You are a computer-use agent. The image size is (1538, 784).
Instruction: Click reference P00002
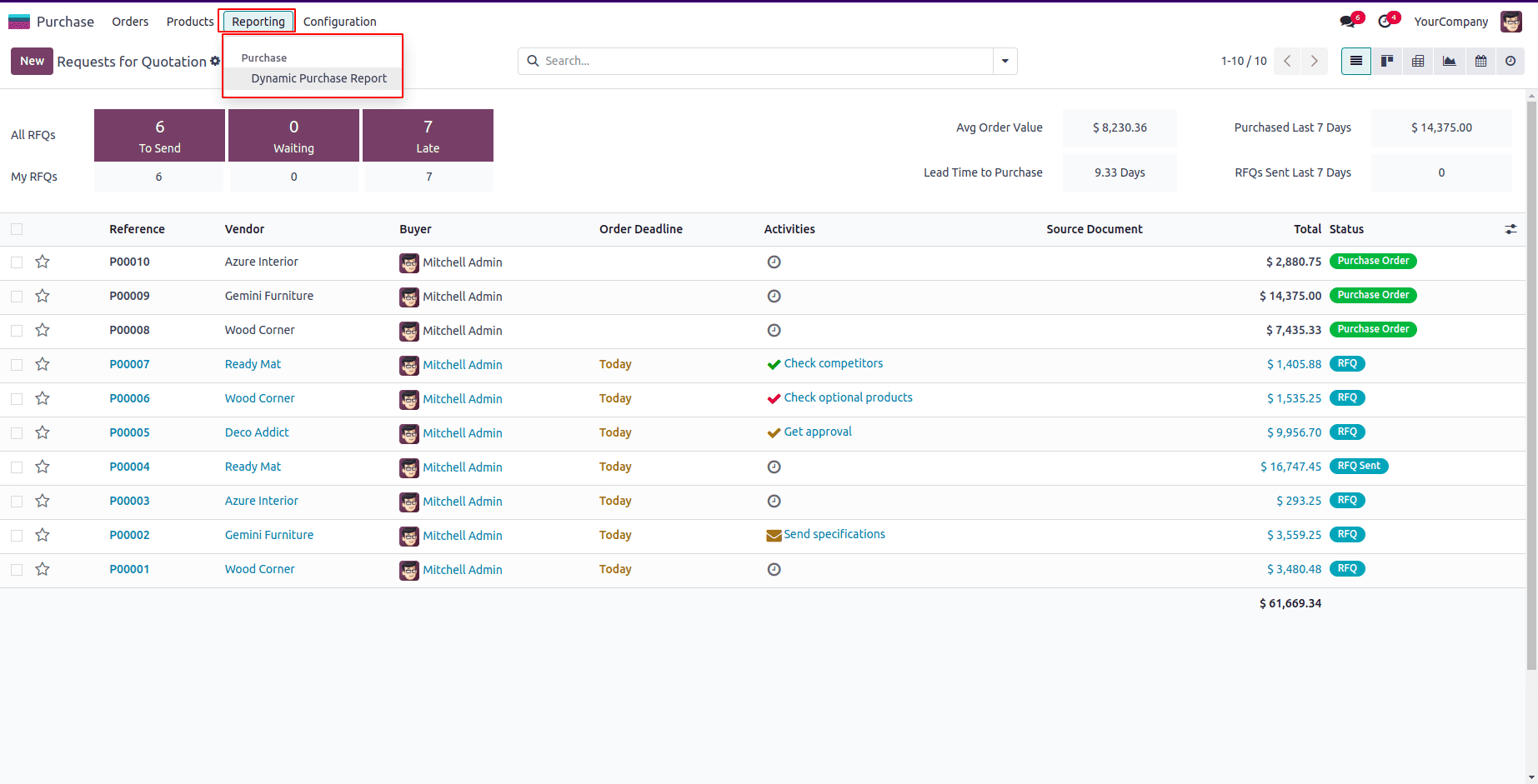click(x=129, y=535)
